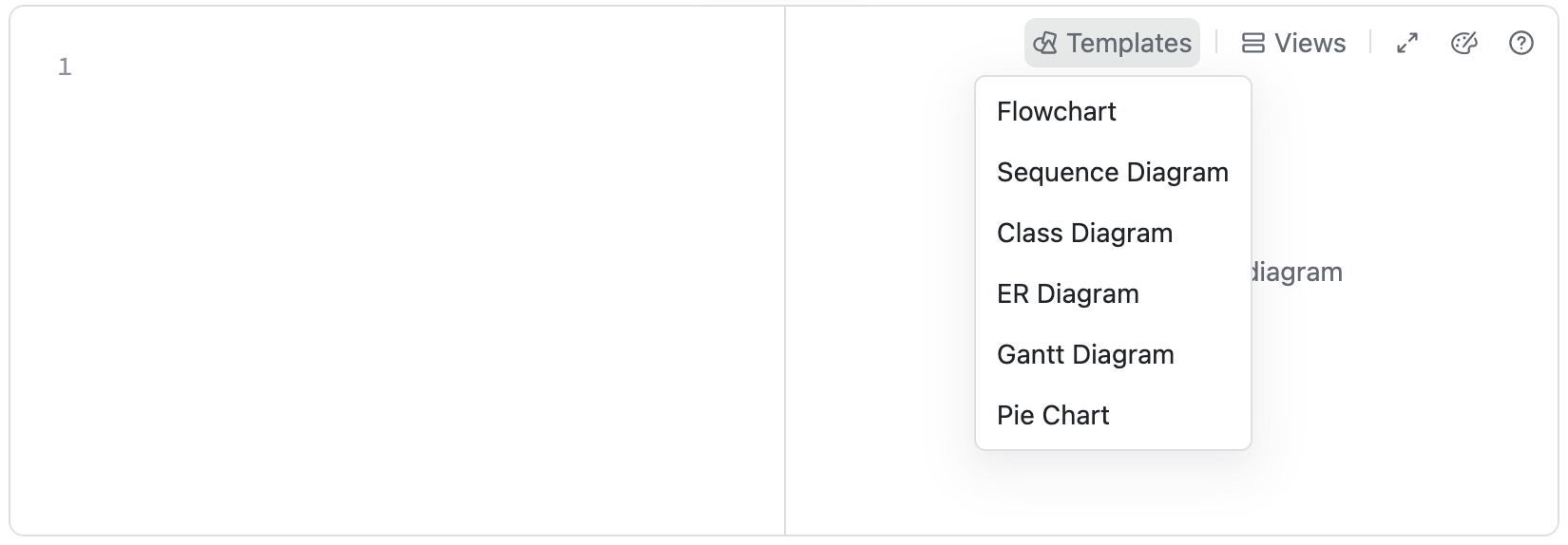The image size is (1568, 545).
Task: Click the Templates shapes icon
Action: pos(1045,44)
